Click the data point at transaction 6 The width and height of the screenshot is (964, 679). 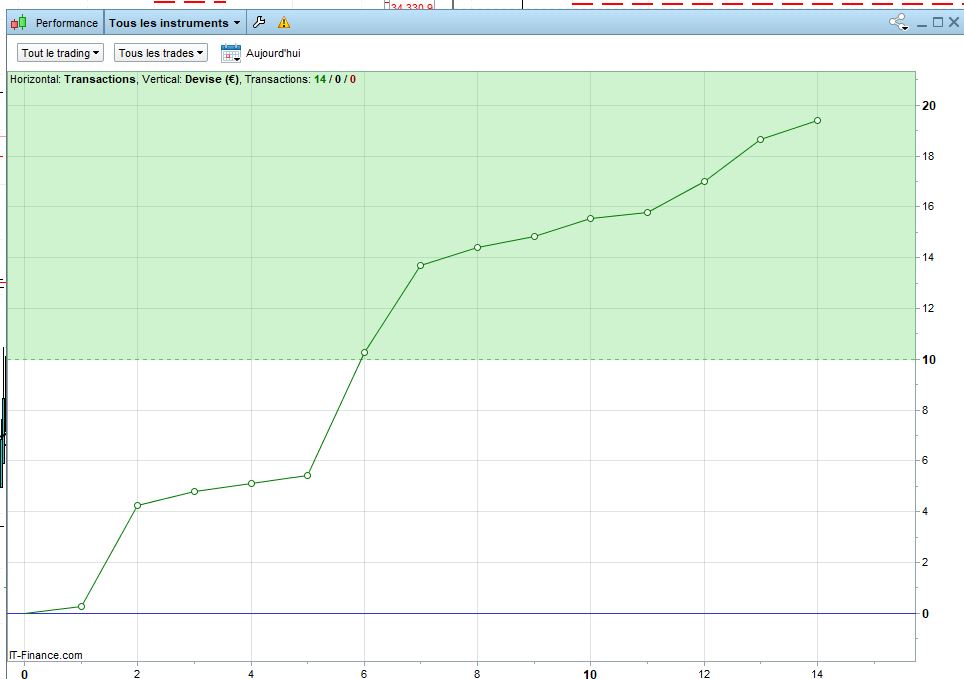pyautogui.click(x=365, y=352)
